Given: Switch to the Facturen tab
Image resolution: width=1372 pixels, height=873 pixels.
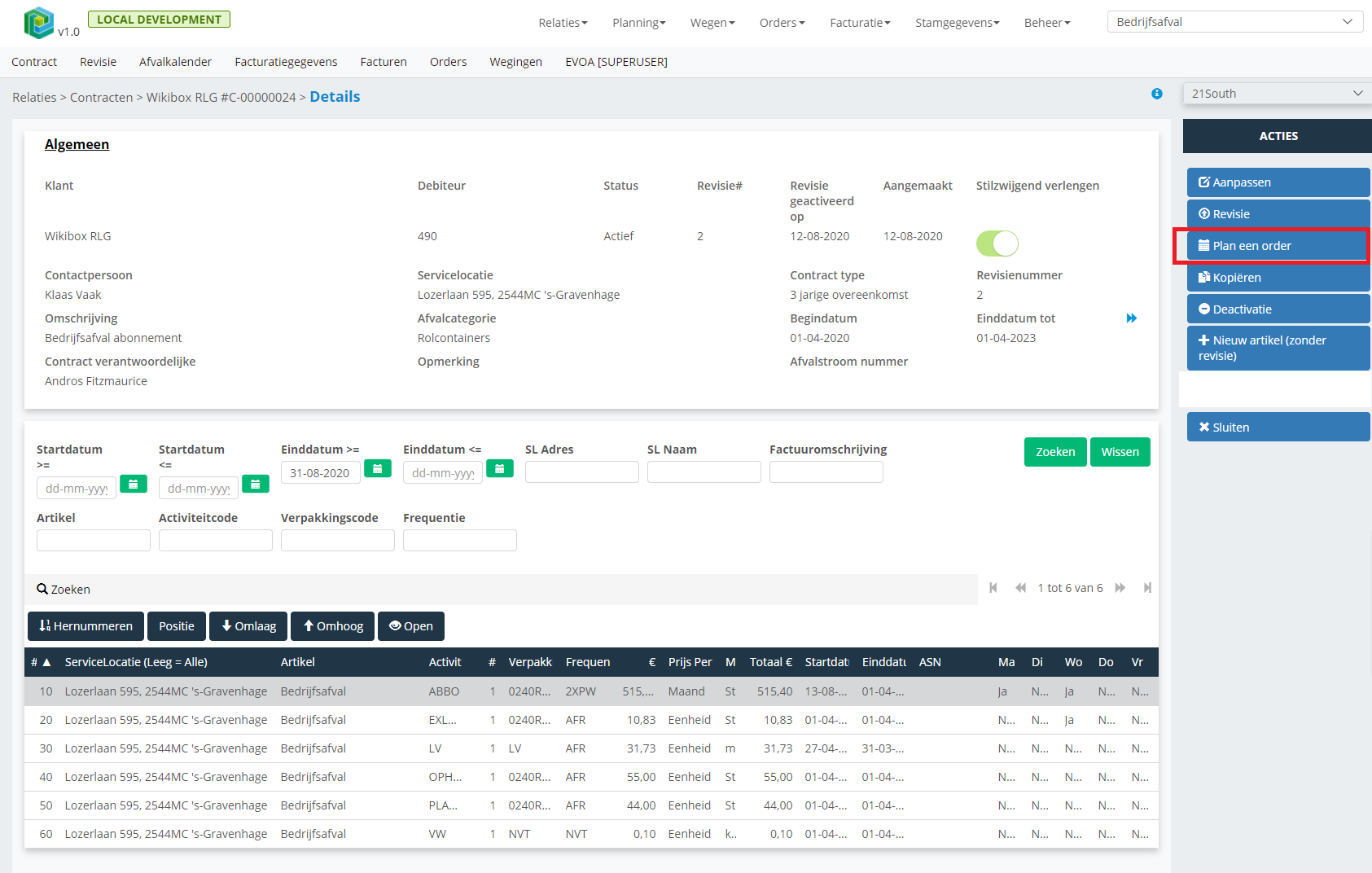Looking at the screenshot, I should tap(384, 62).
